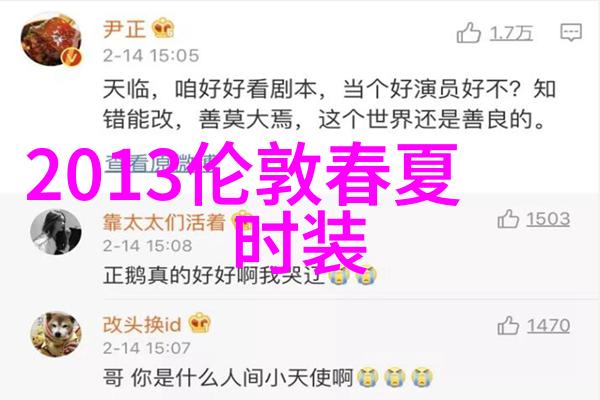Viewport: 600px width, 400px height.
Task: Open username link 改头换id
Action: click(142, 325)
